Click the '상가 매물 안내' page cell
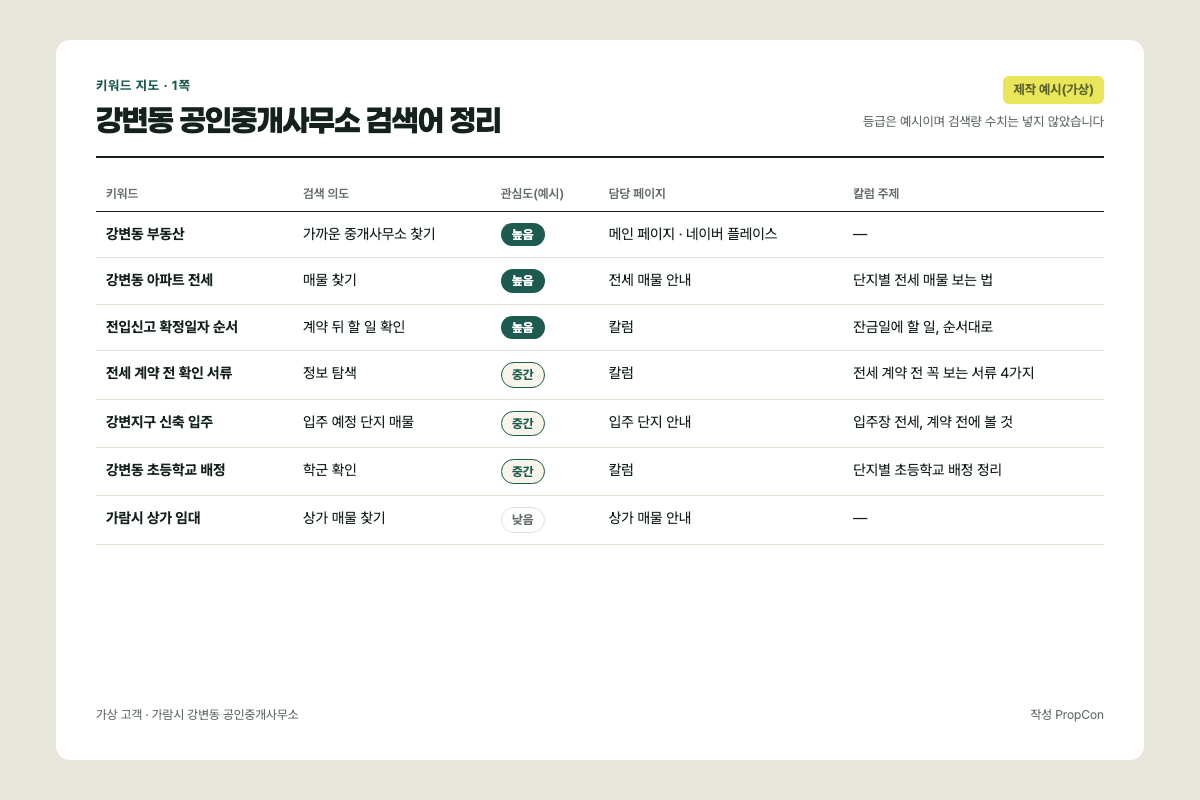The image size is (1200, 800). [650, 518]
